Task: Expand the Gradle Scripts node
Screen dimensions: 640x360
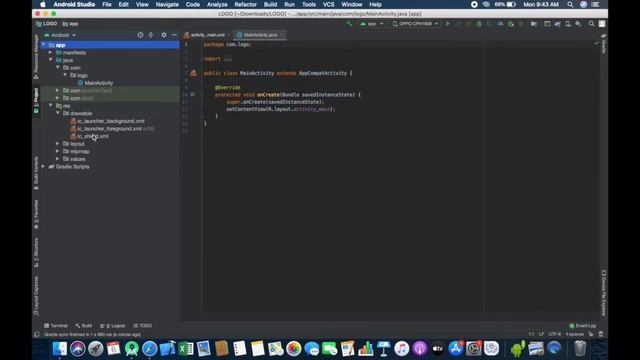Action: coord(43,167)
